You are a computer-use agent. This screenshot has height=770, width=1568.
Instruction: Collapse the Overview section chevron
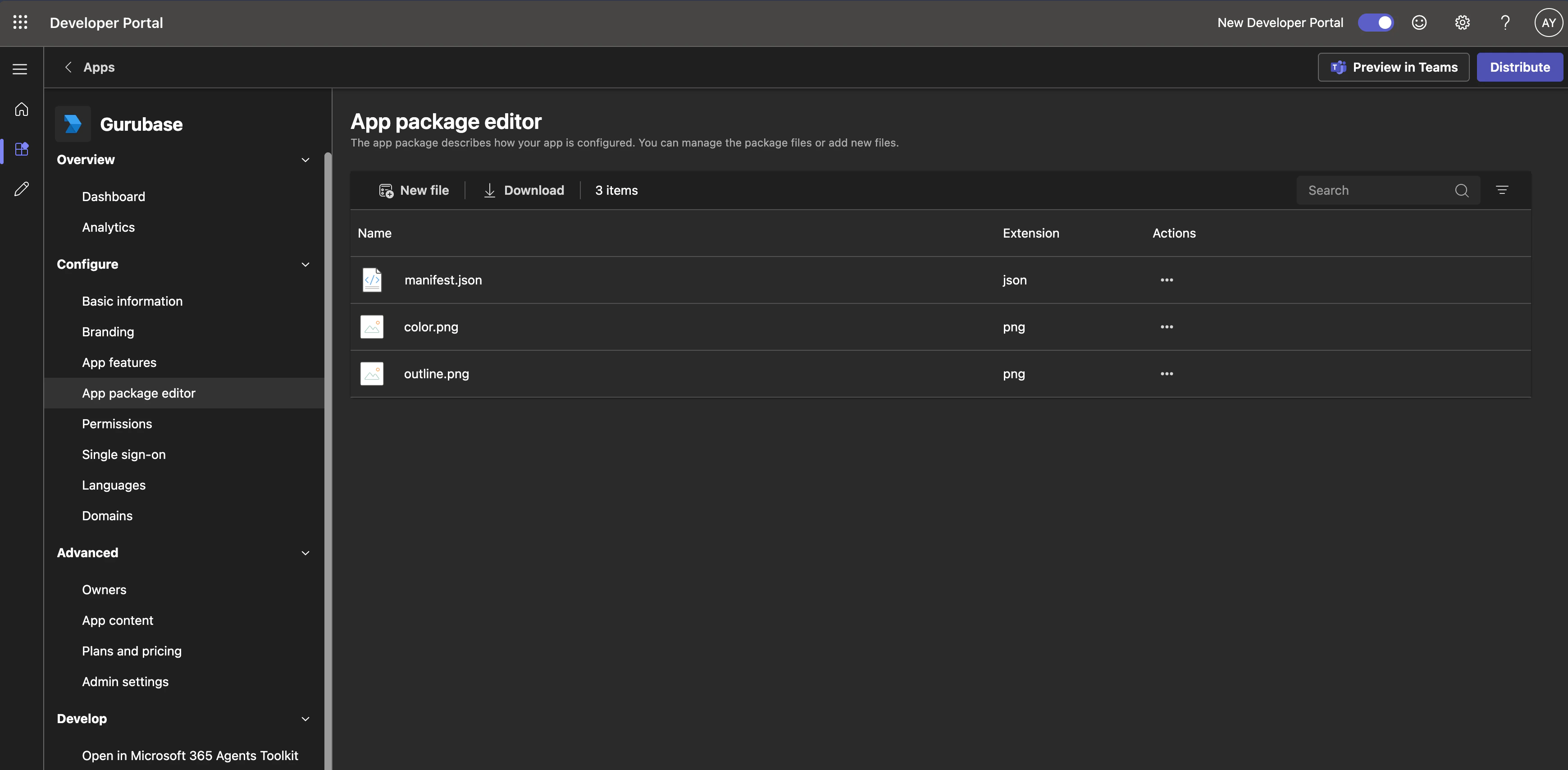[305, 160]
